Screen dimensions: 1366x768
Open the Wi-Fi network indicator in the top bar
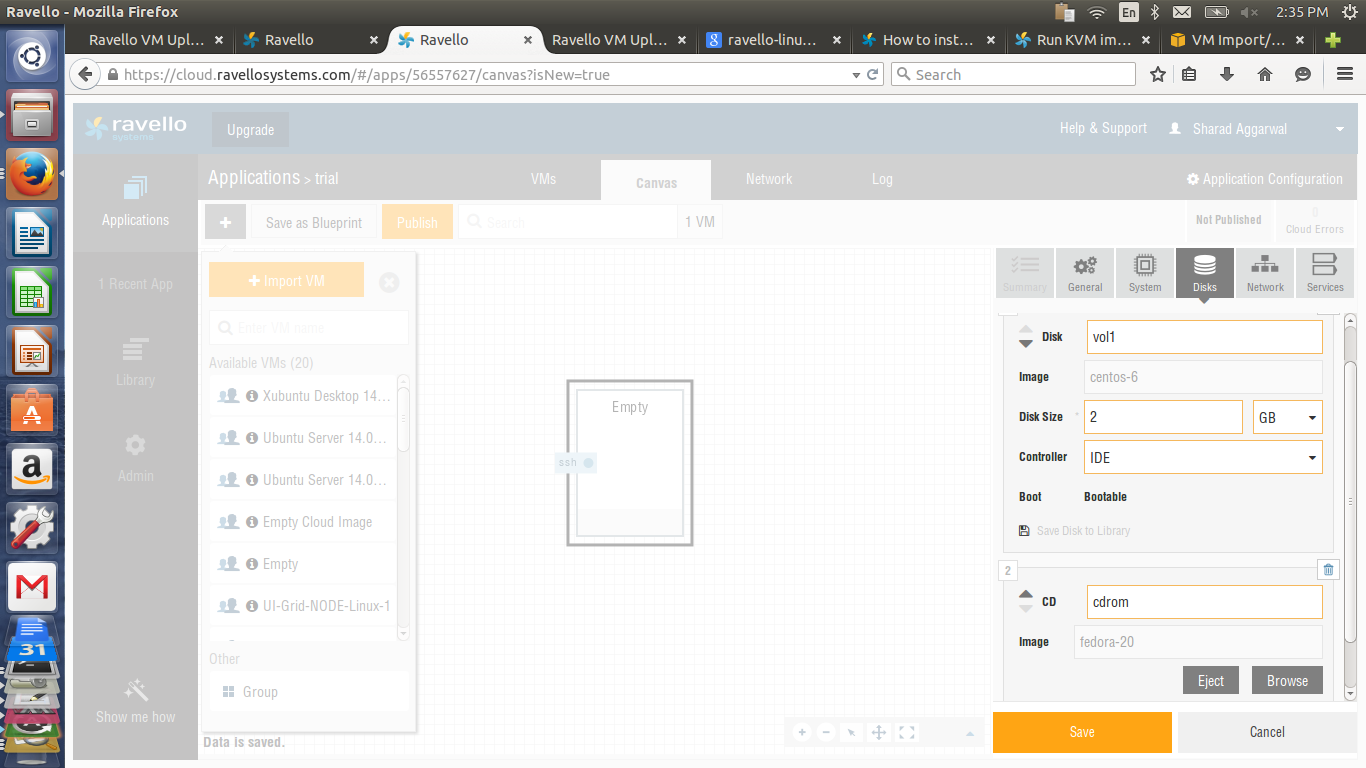1097,12
